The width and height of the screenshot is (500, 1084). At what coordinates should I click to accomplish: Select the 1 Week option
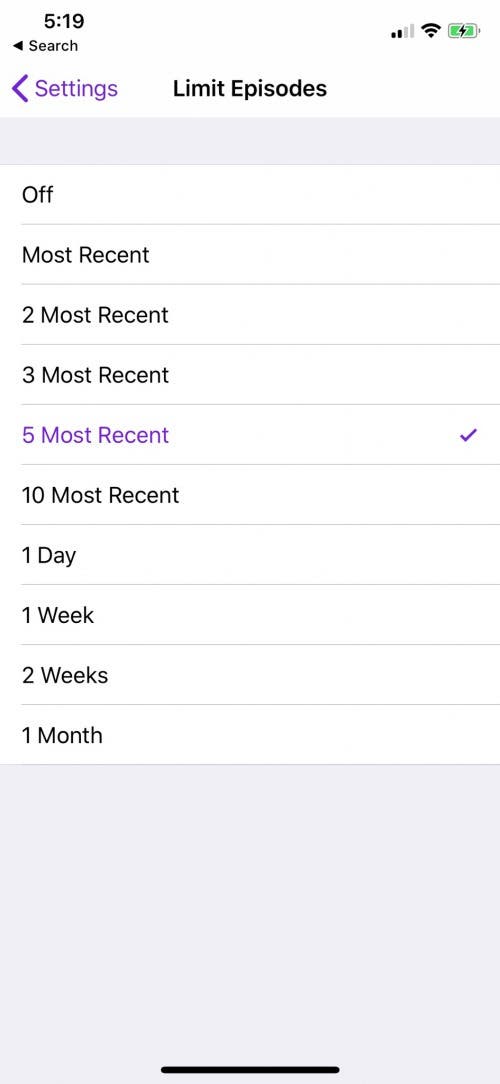coord(250,615)
